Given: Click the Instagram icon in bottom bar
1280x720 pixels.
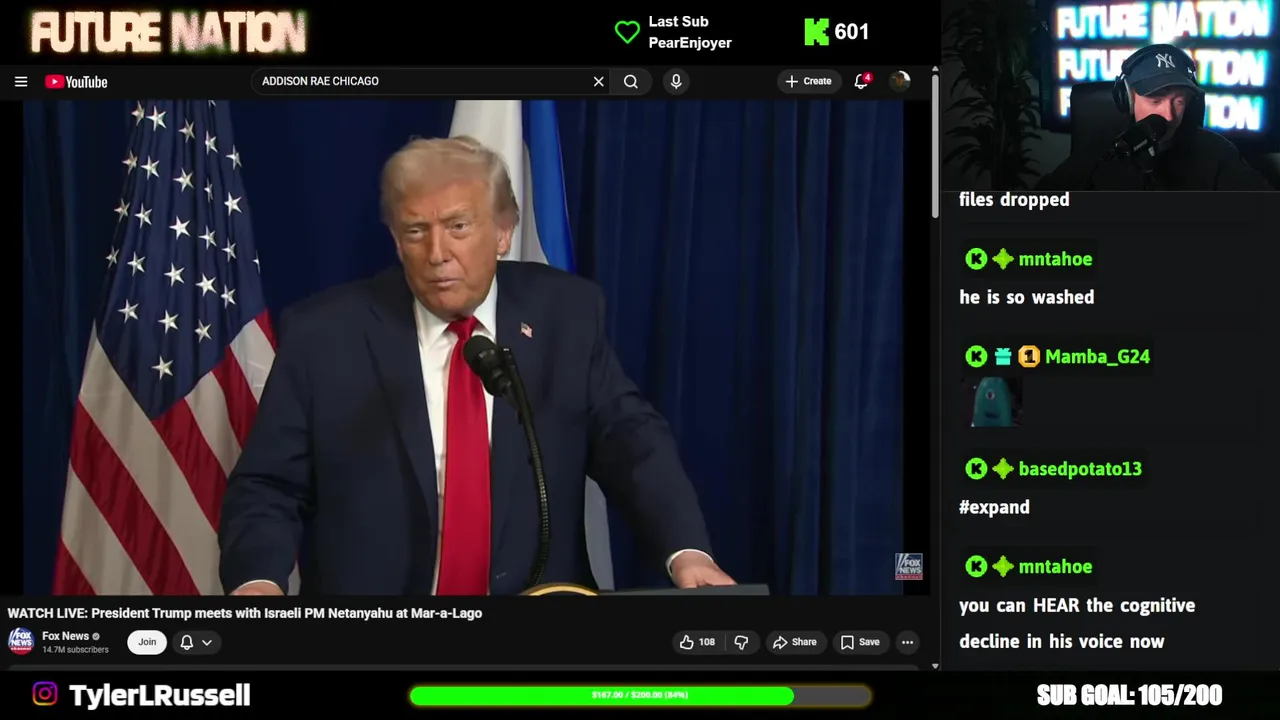Looking at the screenshot, I should (x=45, y=694).
